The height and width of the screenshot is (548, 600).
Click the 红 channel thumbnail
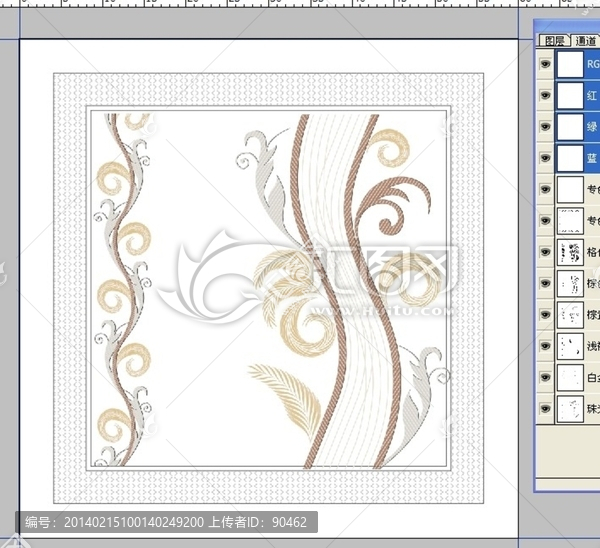[570, 95]
